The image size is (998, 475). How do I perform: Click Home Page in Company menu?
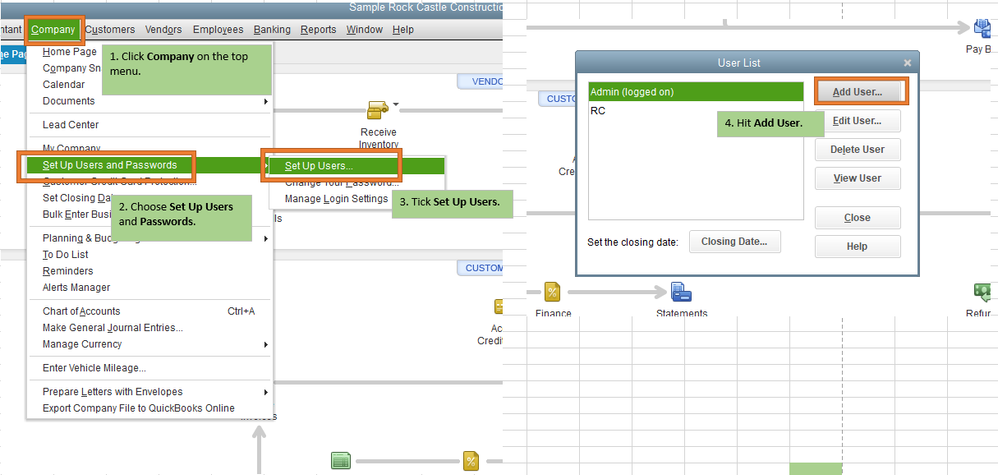point(69,52)
